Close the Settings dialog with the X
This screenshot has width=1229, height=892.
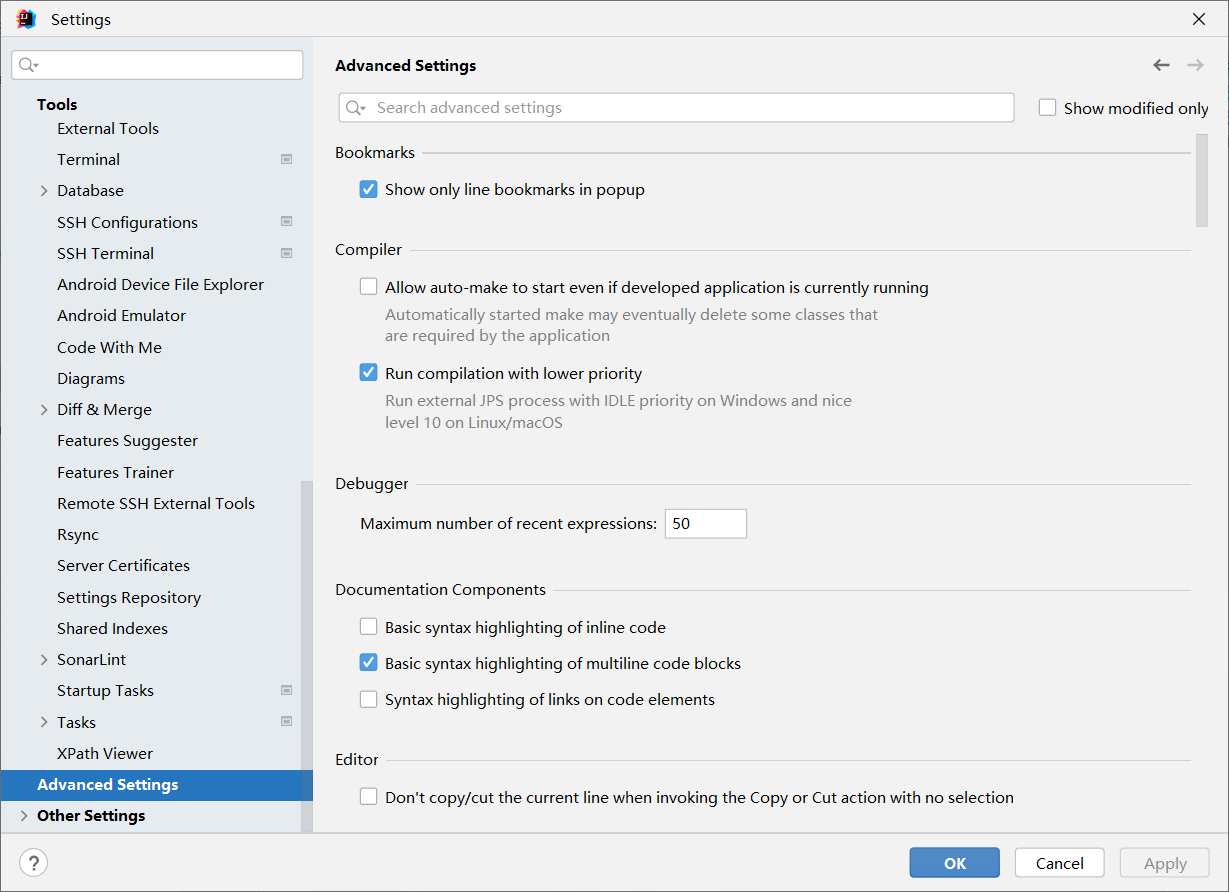click(x=1199, y=19)
